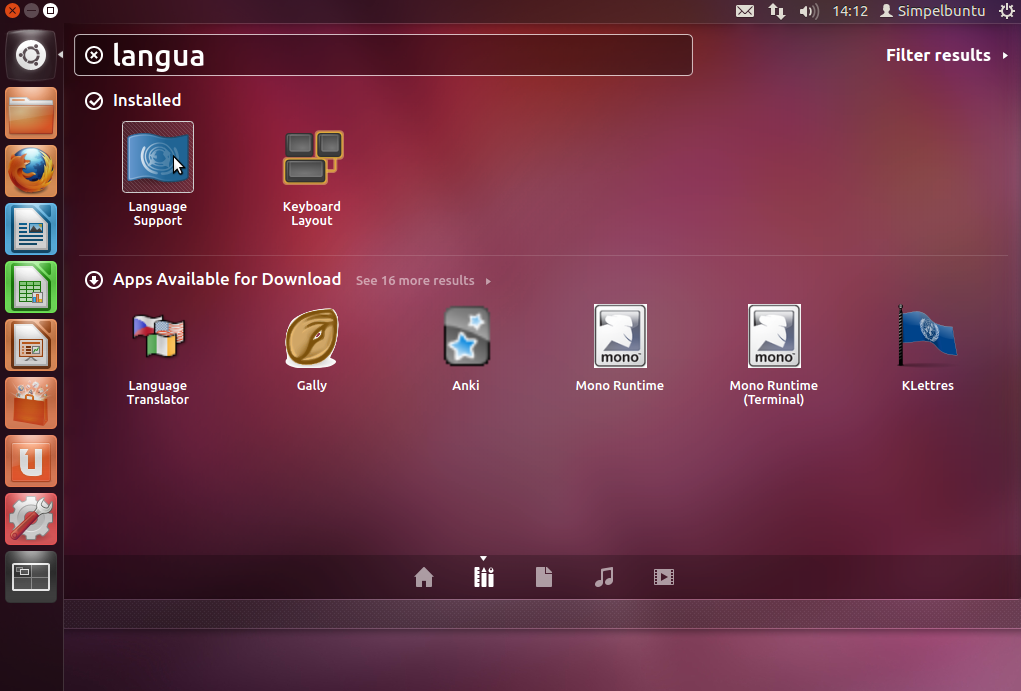Image resolution: width=1021 pixels, height=691 pixels.
Task: Click the Gally app icon
Action: click(x=312, y=337)
